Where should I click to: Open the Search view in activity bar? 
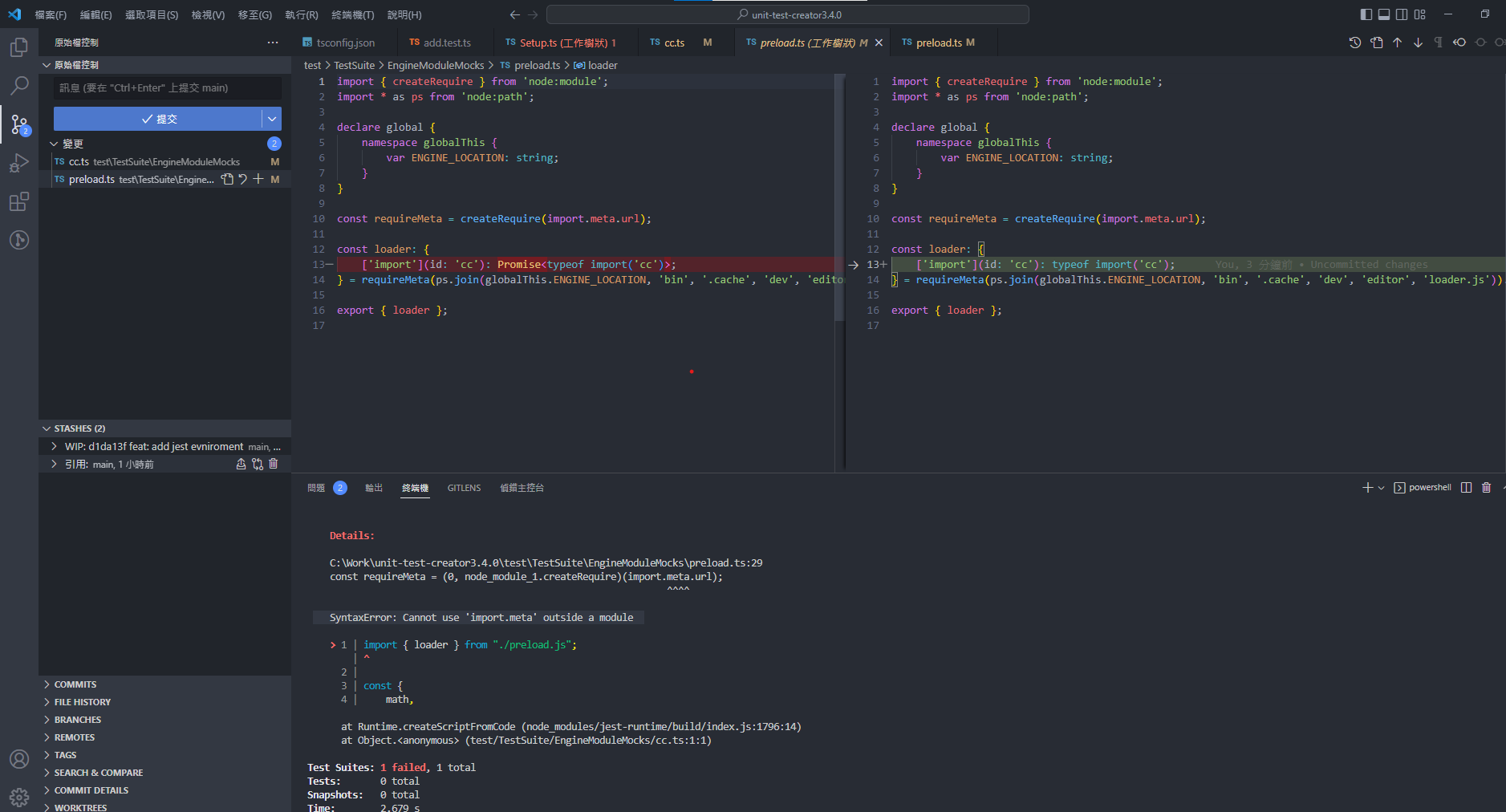(19, 85)
